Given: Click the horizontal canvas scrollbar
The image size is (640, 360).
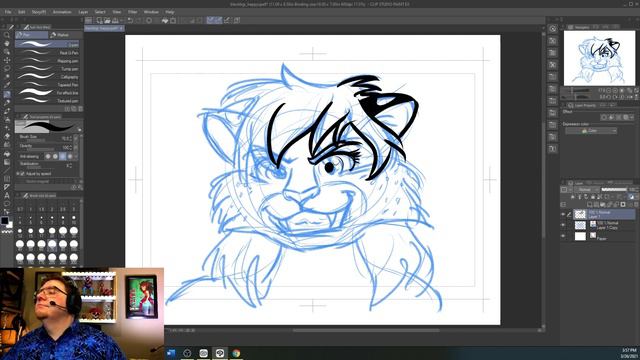Looking at the screenshot, I should 366,330.
